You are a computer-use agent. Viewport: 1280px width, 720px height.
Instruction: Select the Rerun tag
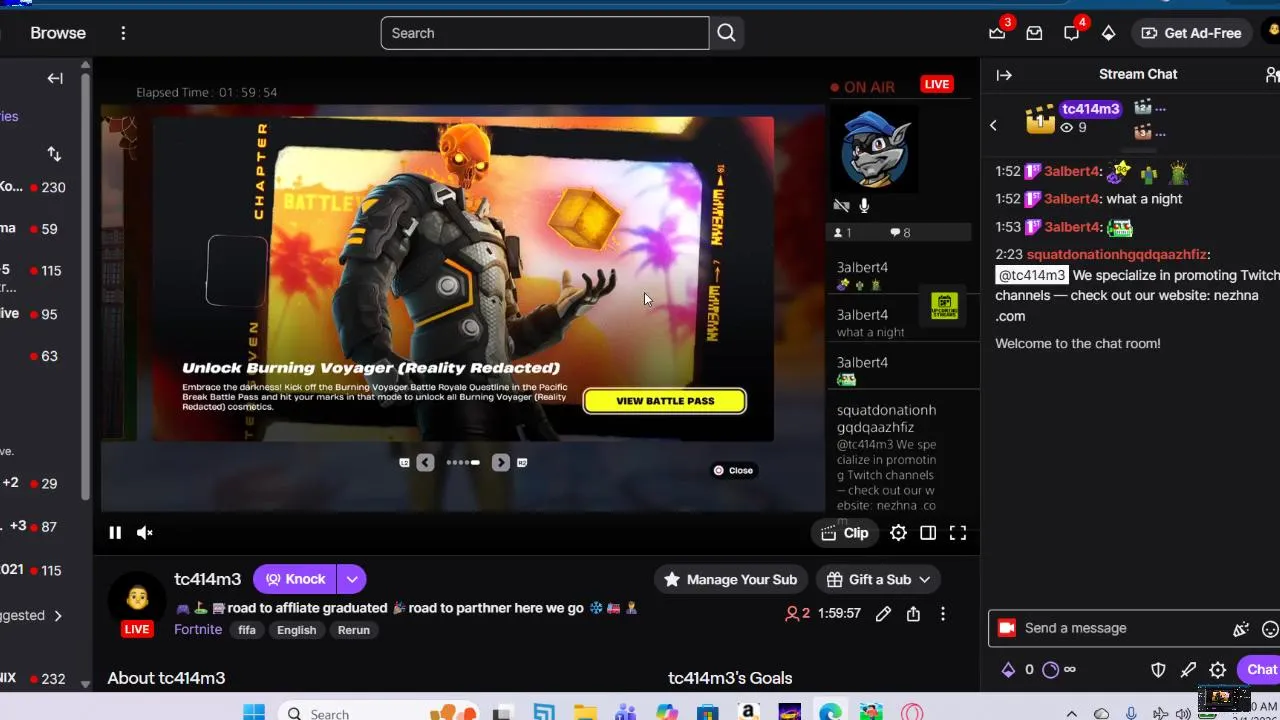pos(354,630)
